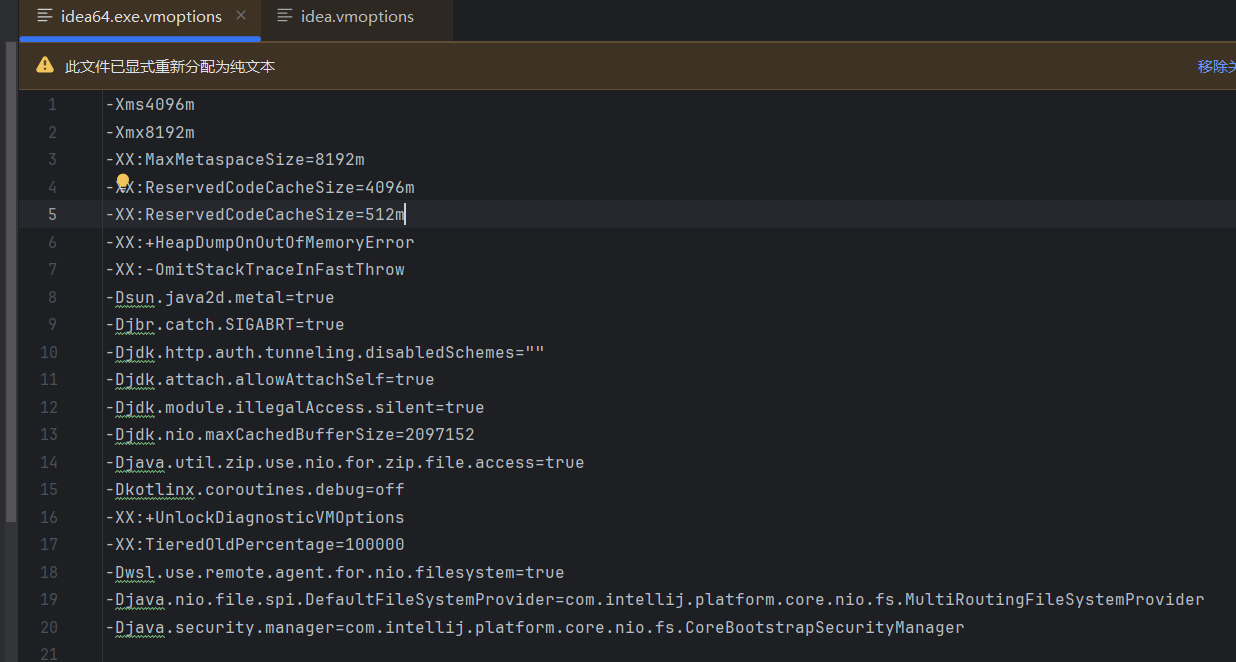Screen dimensions: 1236x662
Task: Click the warning triangle icon in the banner
Action: click(44, 64)
